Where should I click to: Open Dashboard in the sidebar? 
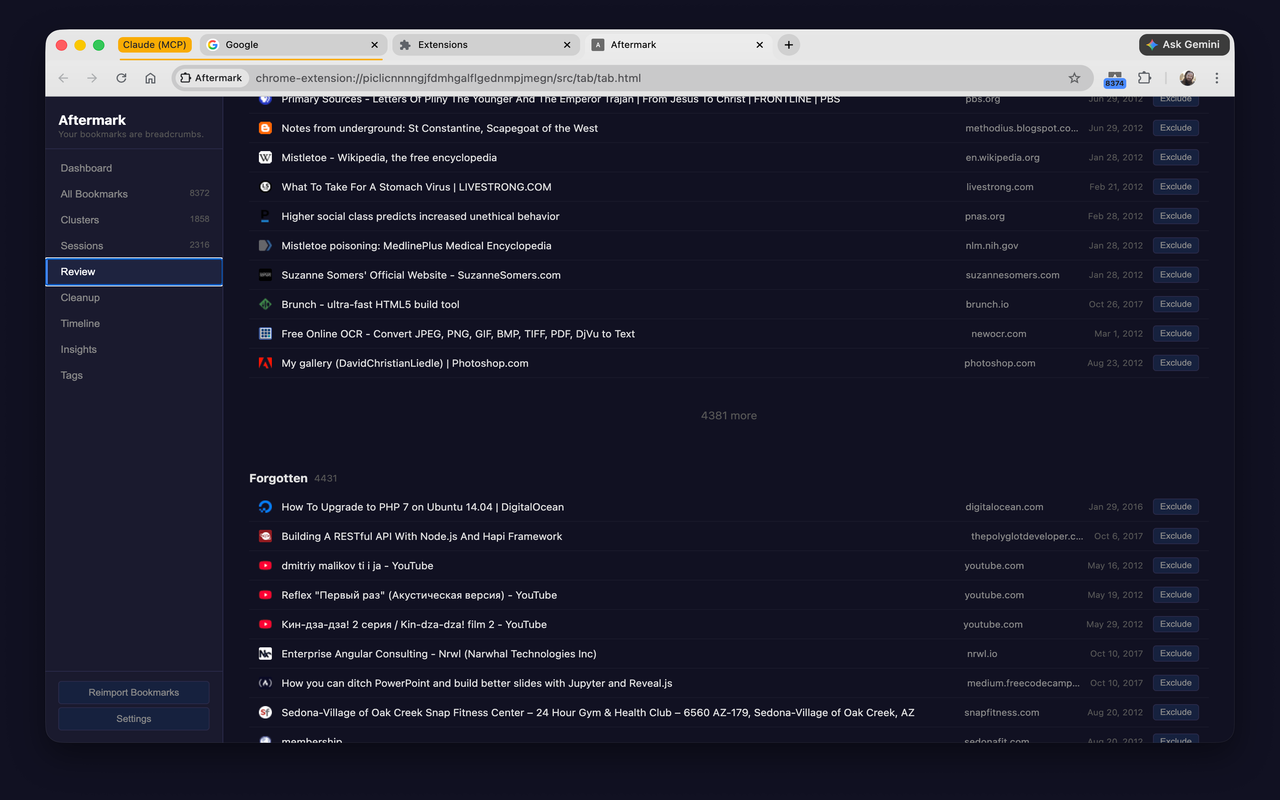point(134,168)
